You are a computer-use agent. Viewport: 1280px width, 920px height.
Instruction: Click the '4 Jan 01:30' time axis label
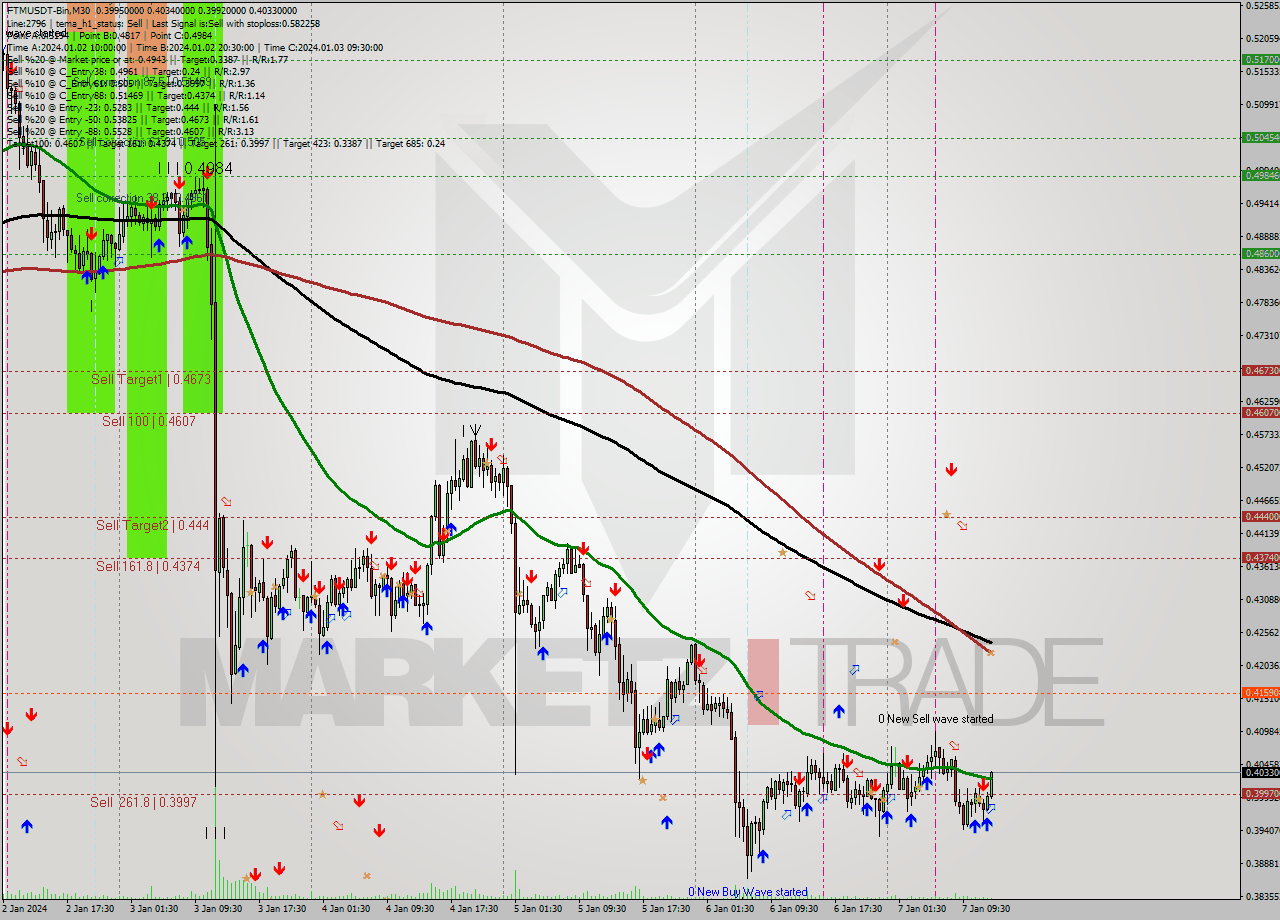point(345,909)
